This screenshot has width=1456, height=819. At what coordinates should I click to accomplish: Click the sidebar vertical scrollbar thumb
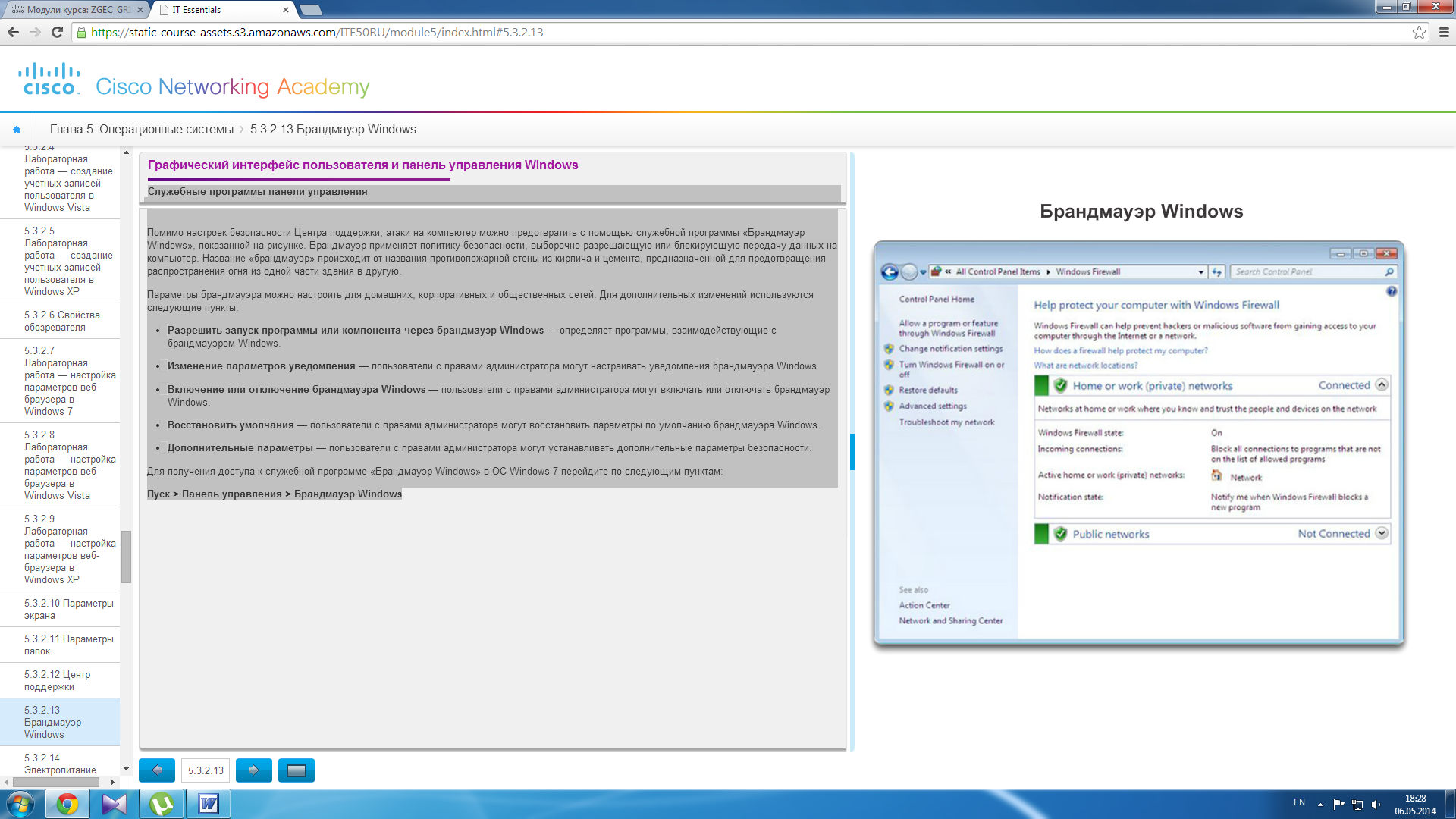(x=126, y=557)
